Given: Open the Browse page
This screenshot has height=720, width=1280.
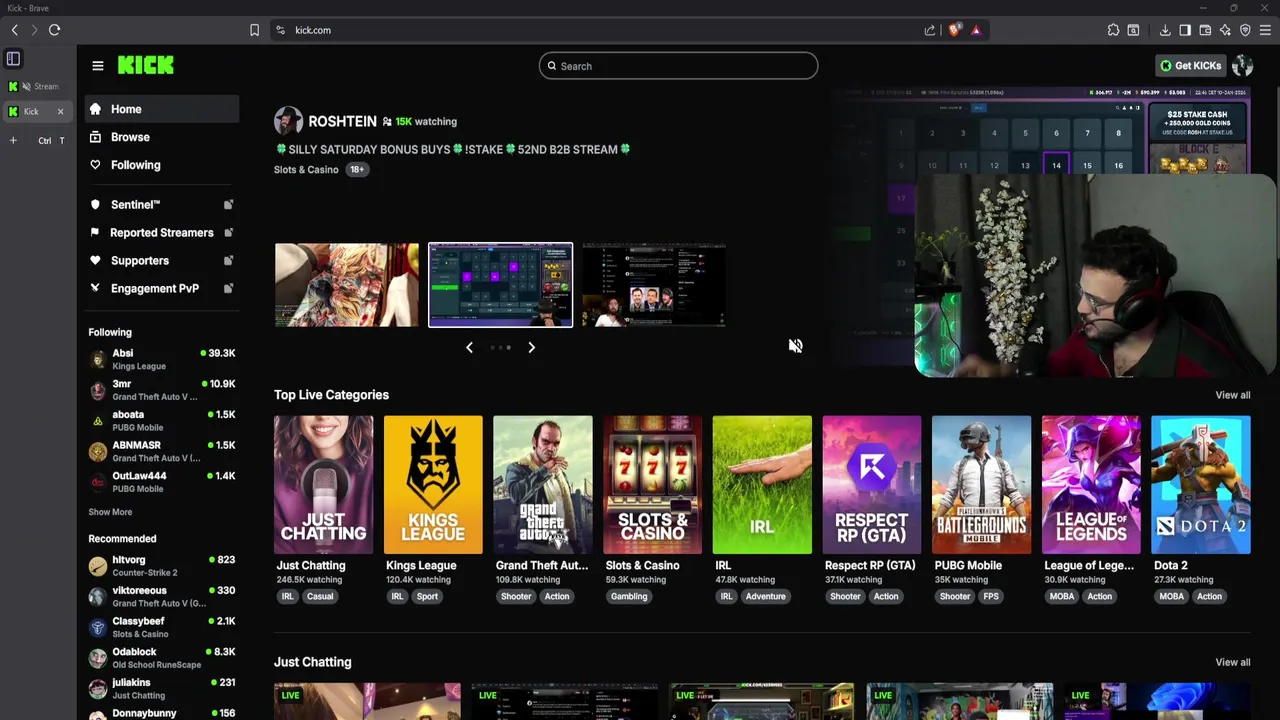Looking at the screenshot, I should [162, 137].
